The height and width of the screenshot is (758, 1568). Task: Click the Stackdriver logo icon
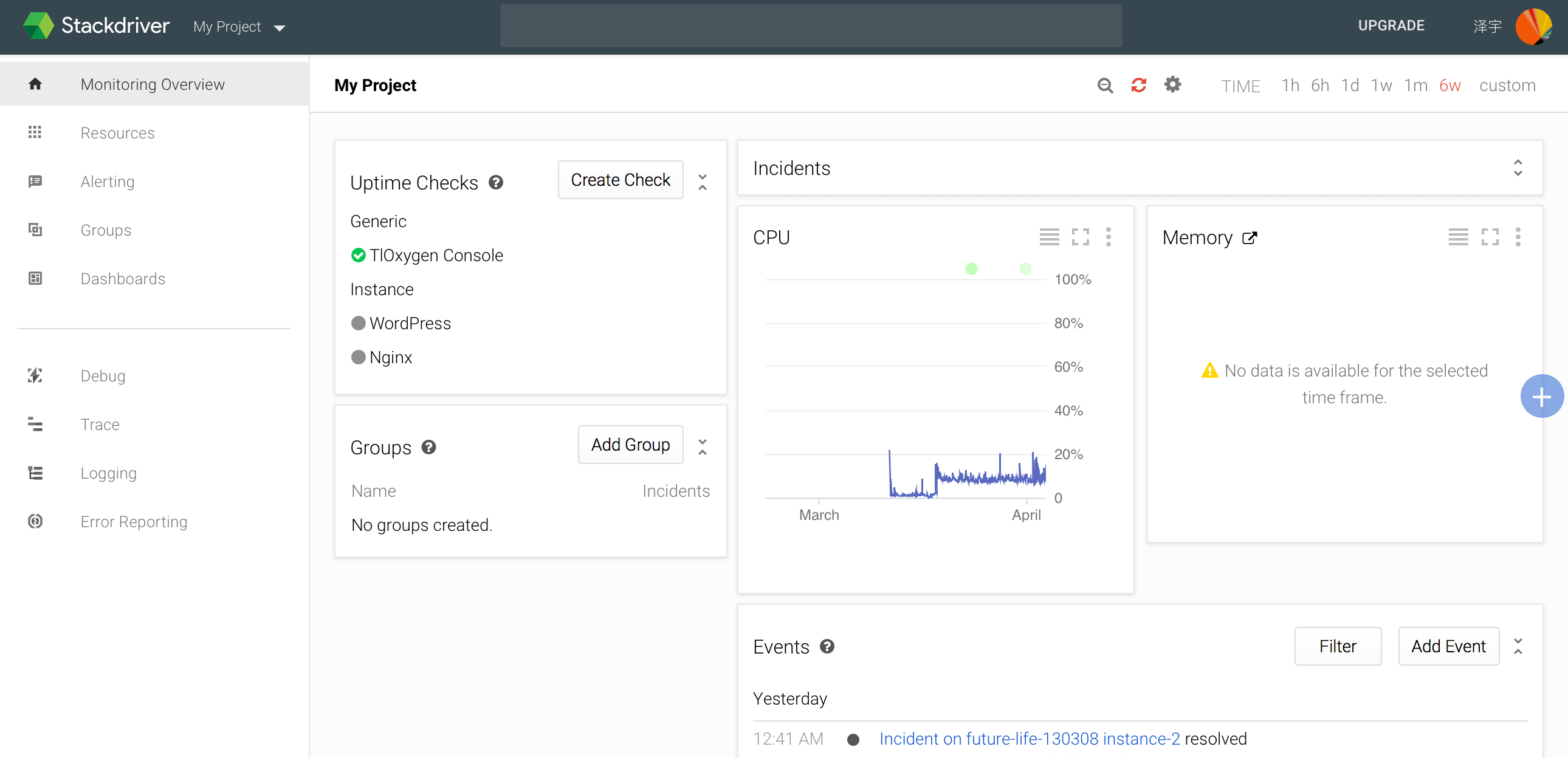pos(38,26)
